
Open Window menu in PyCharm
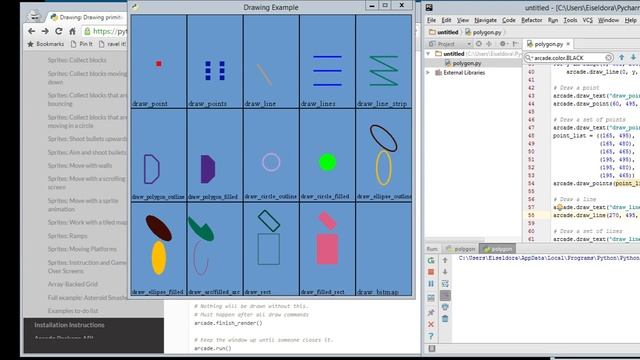tap(608, 20)
